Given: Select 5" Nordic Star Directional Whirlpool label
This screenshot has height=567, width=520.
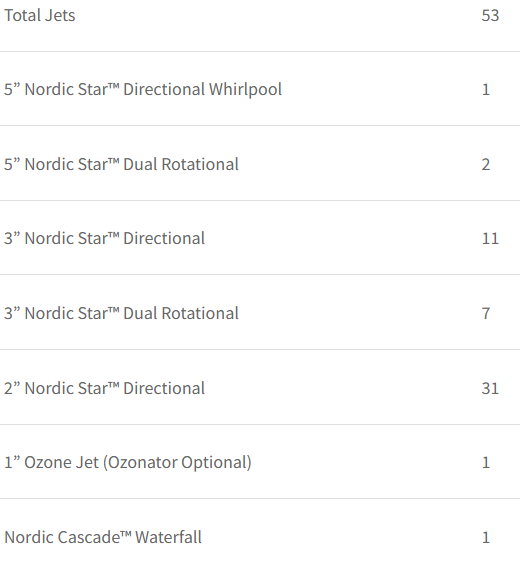Looking at the screenshot, I should point(143,90).
